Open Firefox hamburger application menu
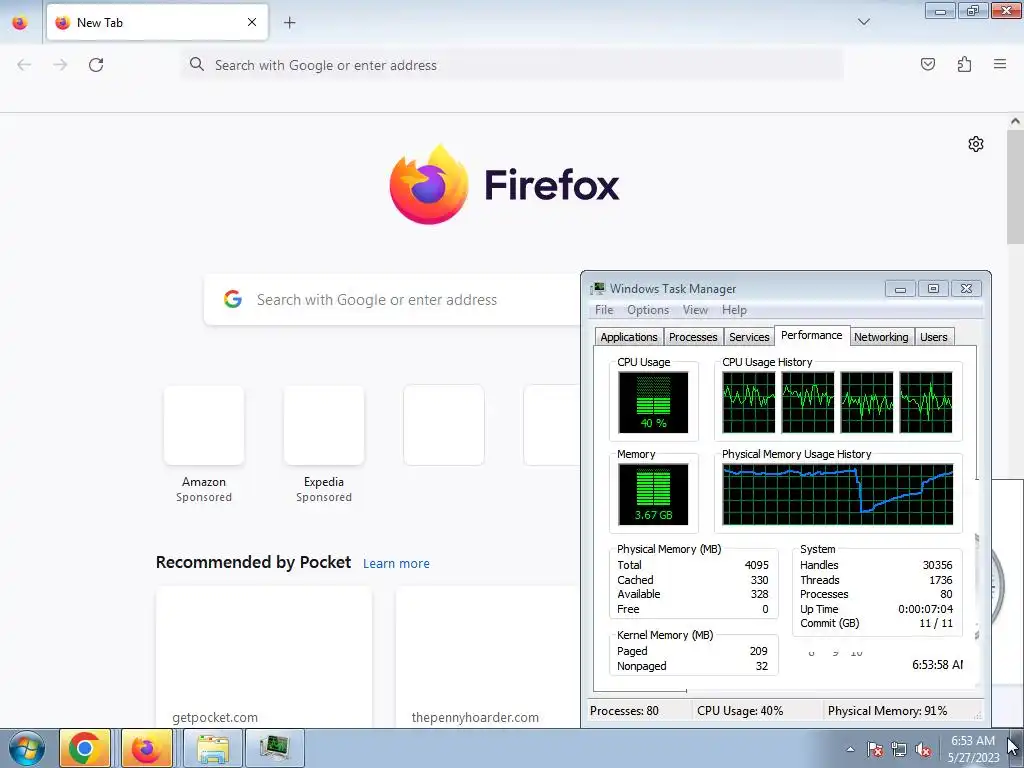The height and width of the screenshot is (768, 1024). tap(1000, 64)
